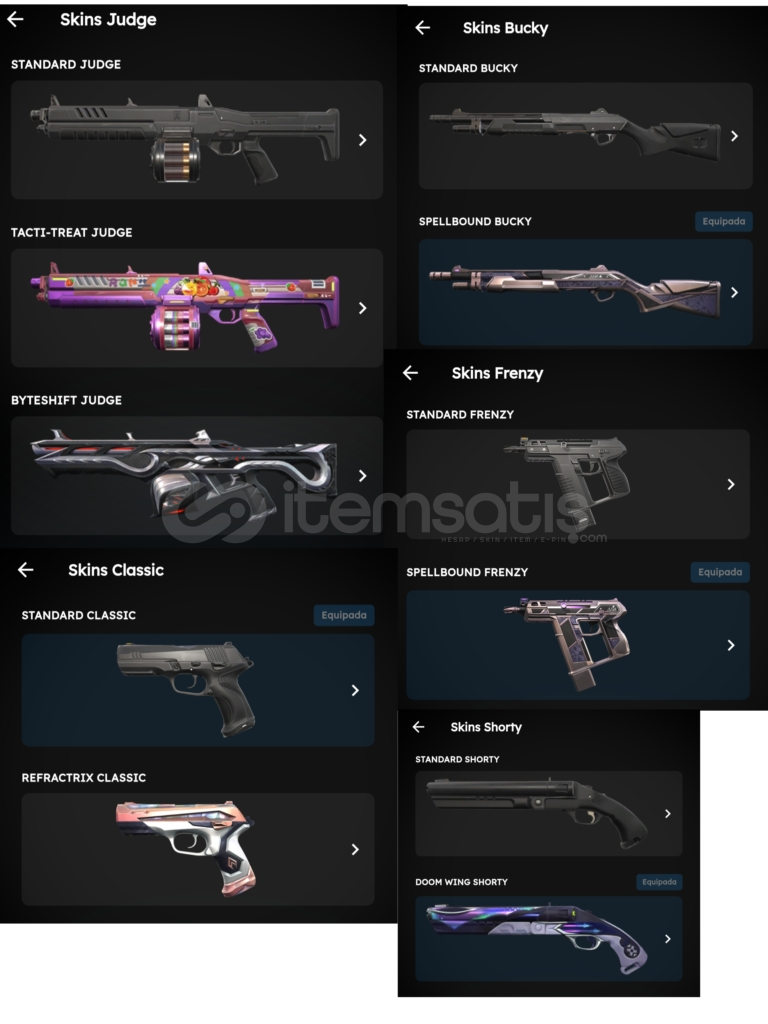This screenshot has height=1024, width=768.
Task: Click Equipada badge on Spellbound Frenzy
Action: 720,572
